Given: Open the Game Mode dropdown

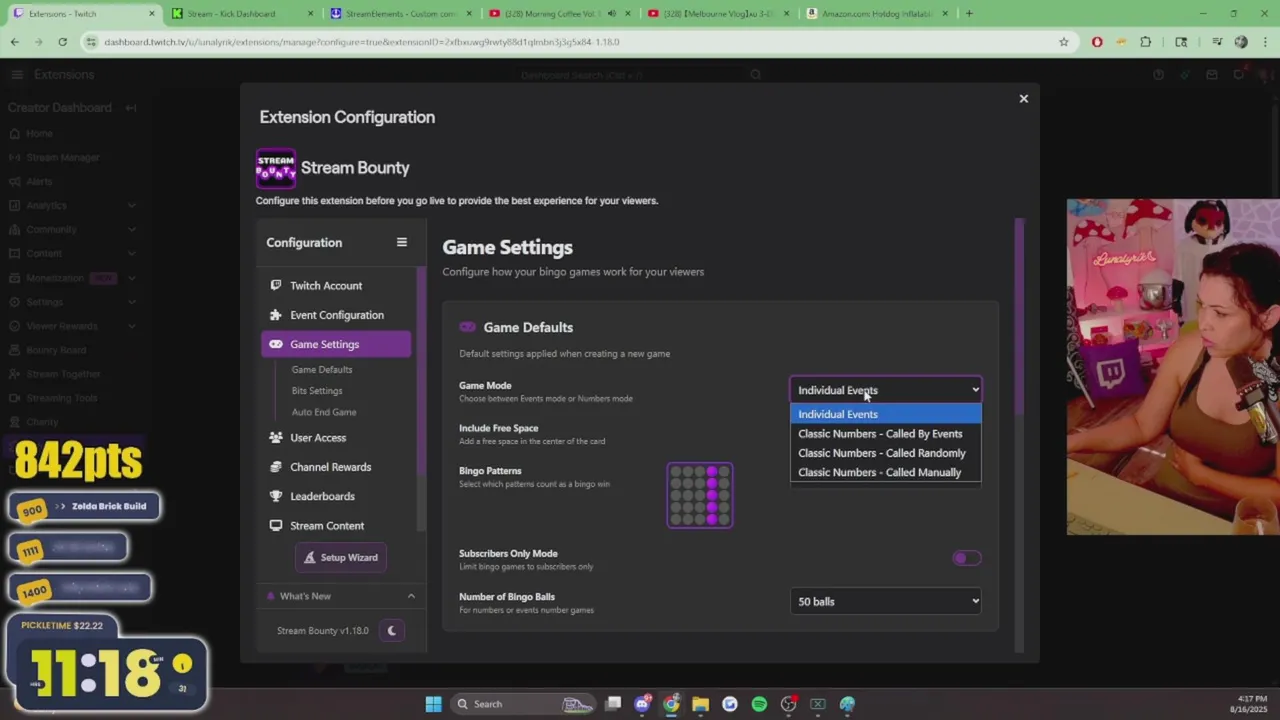Looking at the screenshot, I should 886,390.
